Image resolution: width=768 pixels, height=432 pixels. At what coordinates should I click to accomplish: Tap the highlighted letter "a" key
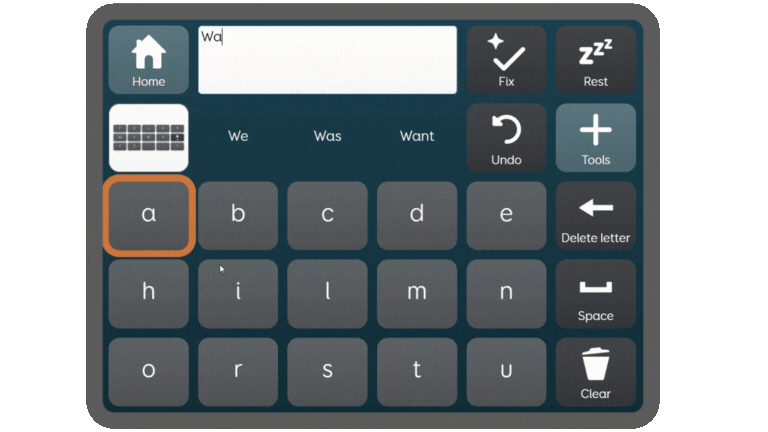pyautogui.click(x=148, y=216)
